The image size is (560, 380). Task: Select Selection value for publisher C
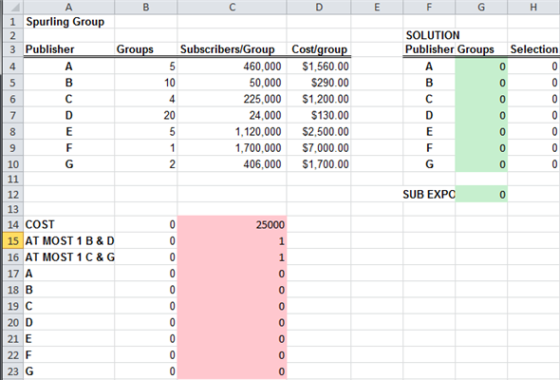click(x=534, y=99)
